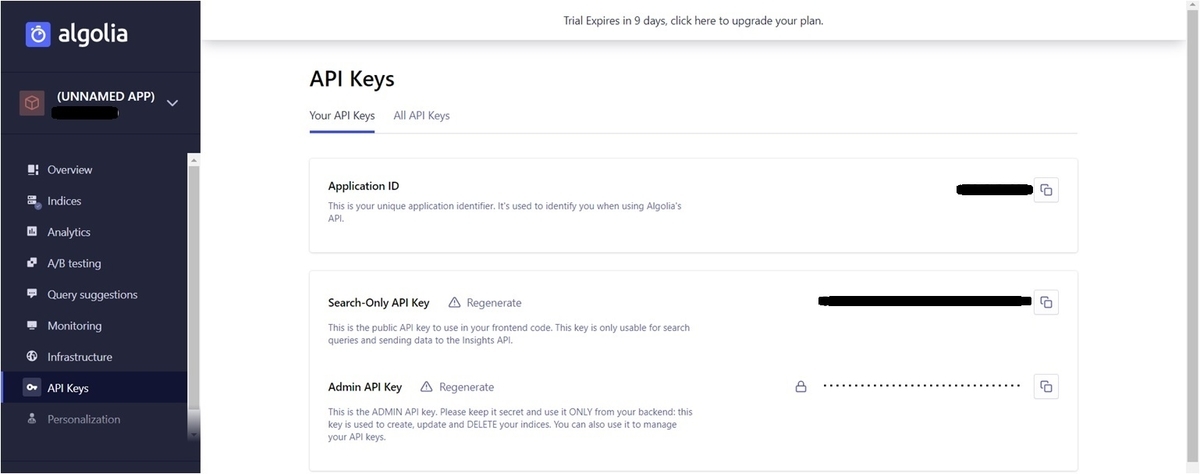Open the Indices section
Viewport: 1200px width, 474px height.
pos(64,201)
